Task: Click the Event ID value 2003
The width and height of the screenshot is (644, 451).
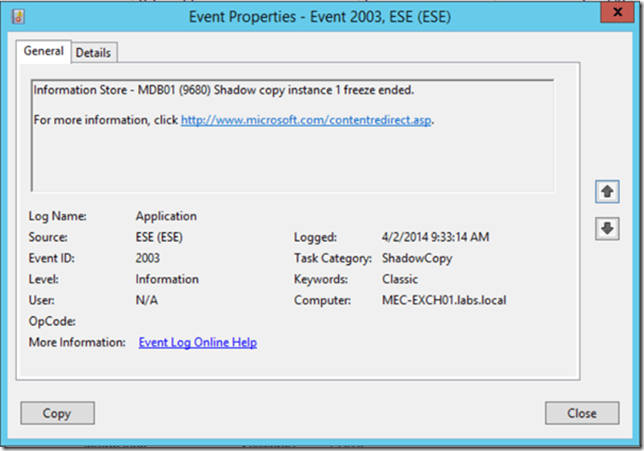Action: click(x=150, y=258)
